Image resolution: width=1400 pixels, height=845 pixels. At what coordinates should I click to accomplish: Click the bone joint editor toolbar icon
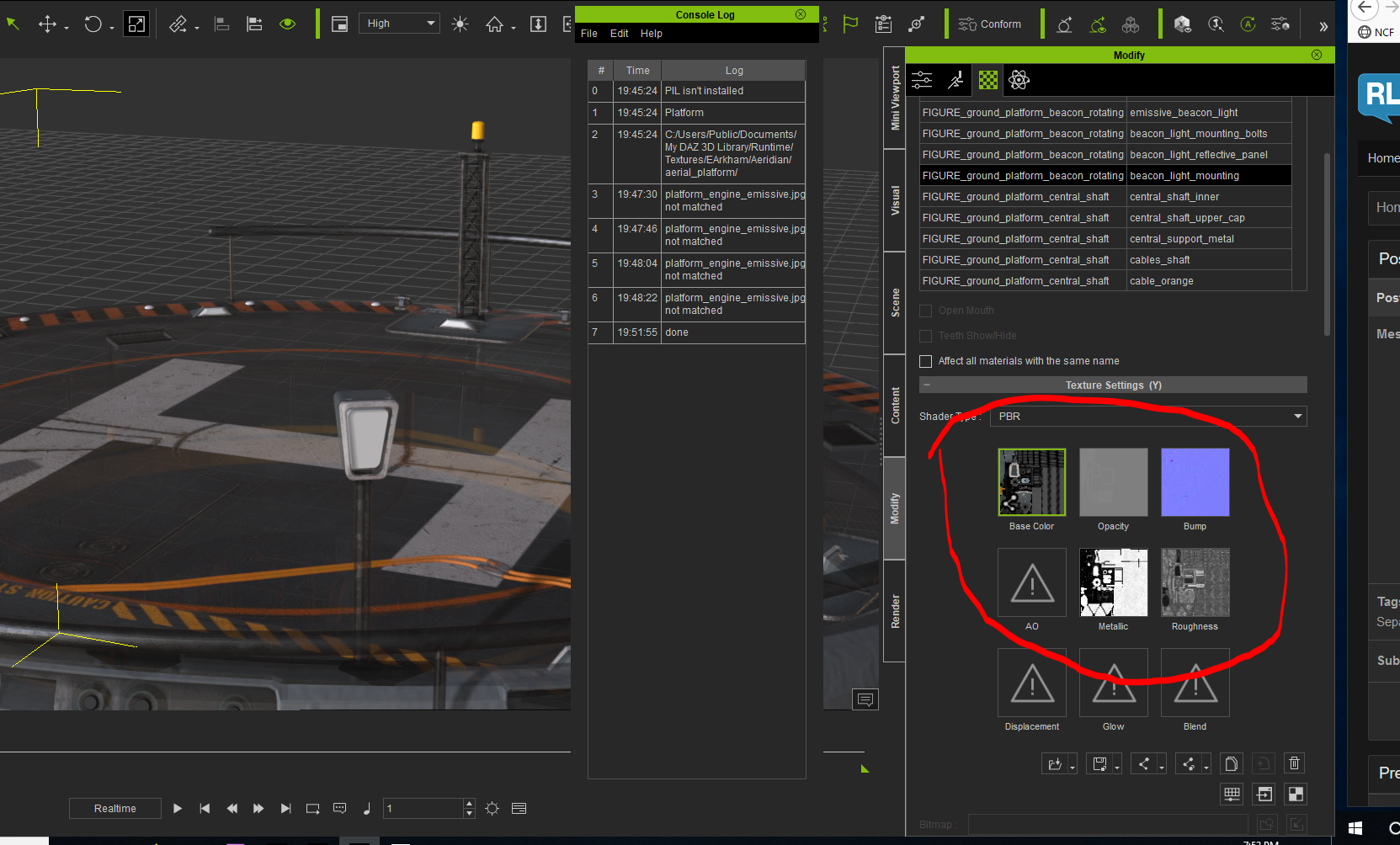tap(917, 24)
